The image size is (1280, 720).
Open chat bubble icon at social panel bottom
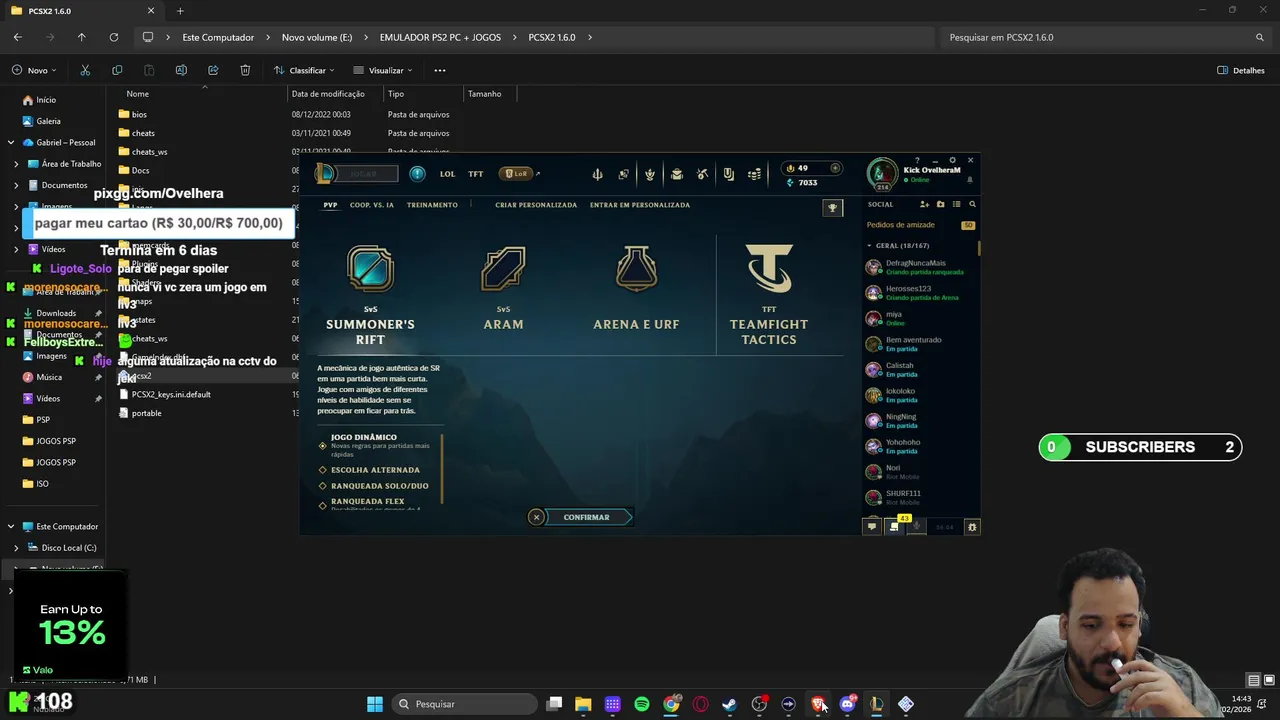(872, 526)
